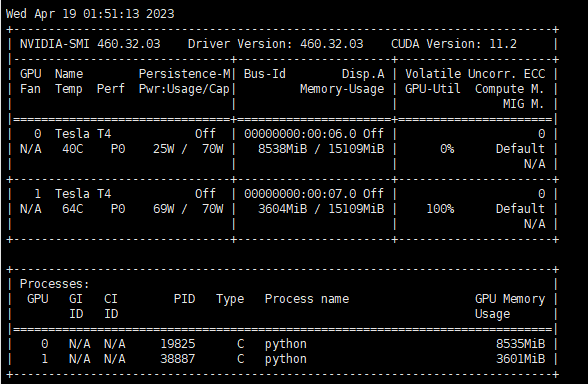Screen dimensions: 588x384
Task: Click the timestamp 'Wed Apr 19 01:51:13 2023'
Action: [90, 14]
